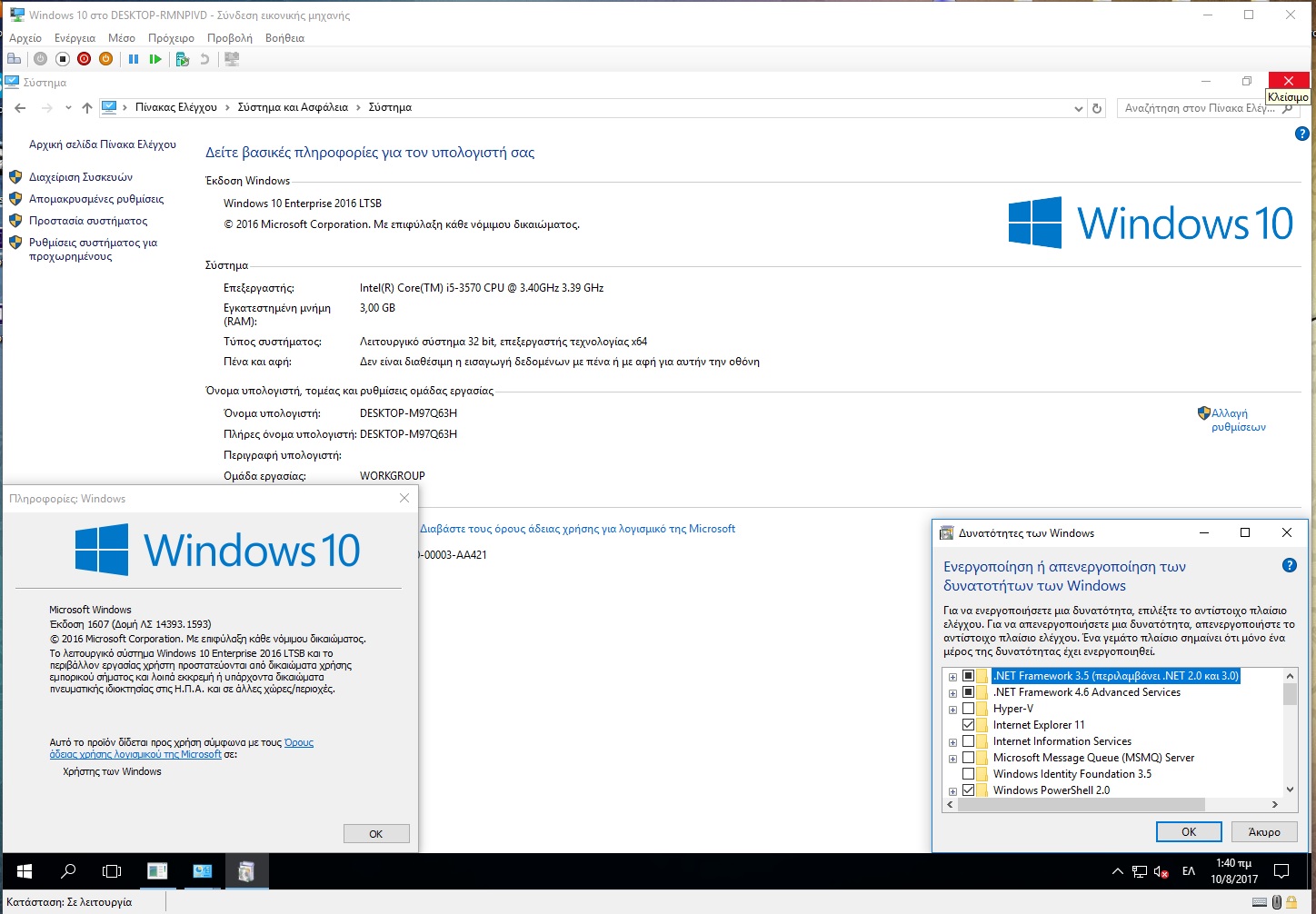The height and width of the screenshot is (914, 1316).
Task: Expand Microsoft Message Queue Server node
Action: coord(952,759)
